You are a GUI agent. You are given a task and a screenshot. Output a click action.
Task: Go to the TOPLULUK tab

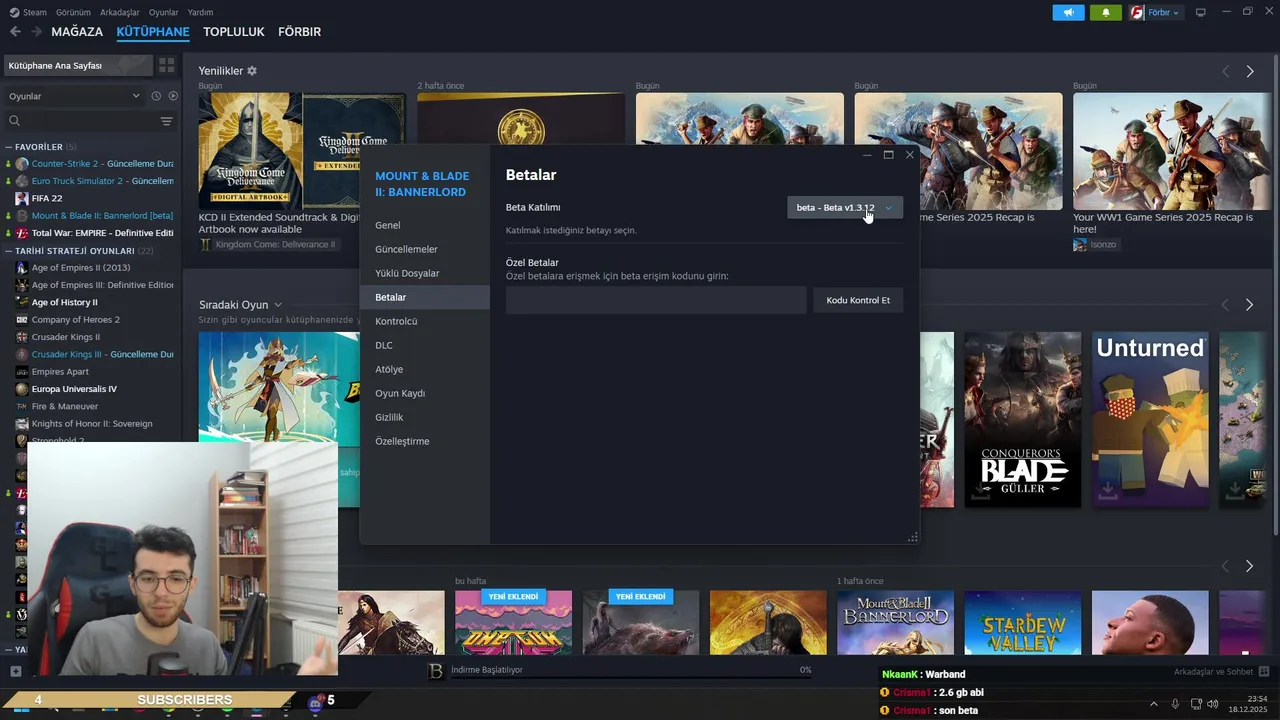pos(234,32)
